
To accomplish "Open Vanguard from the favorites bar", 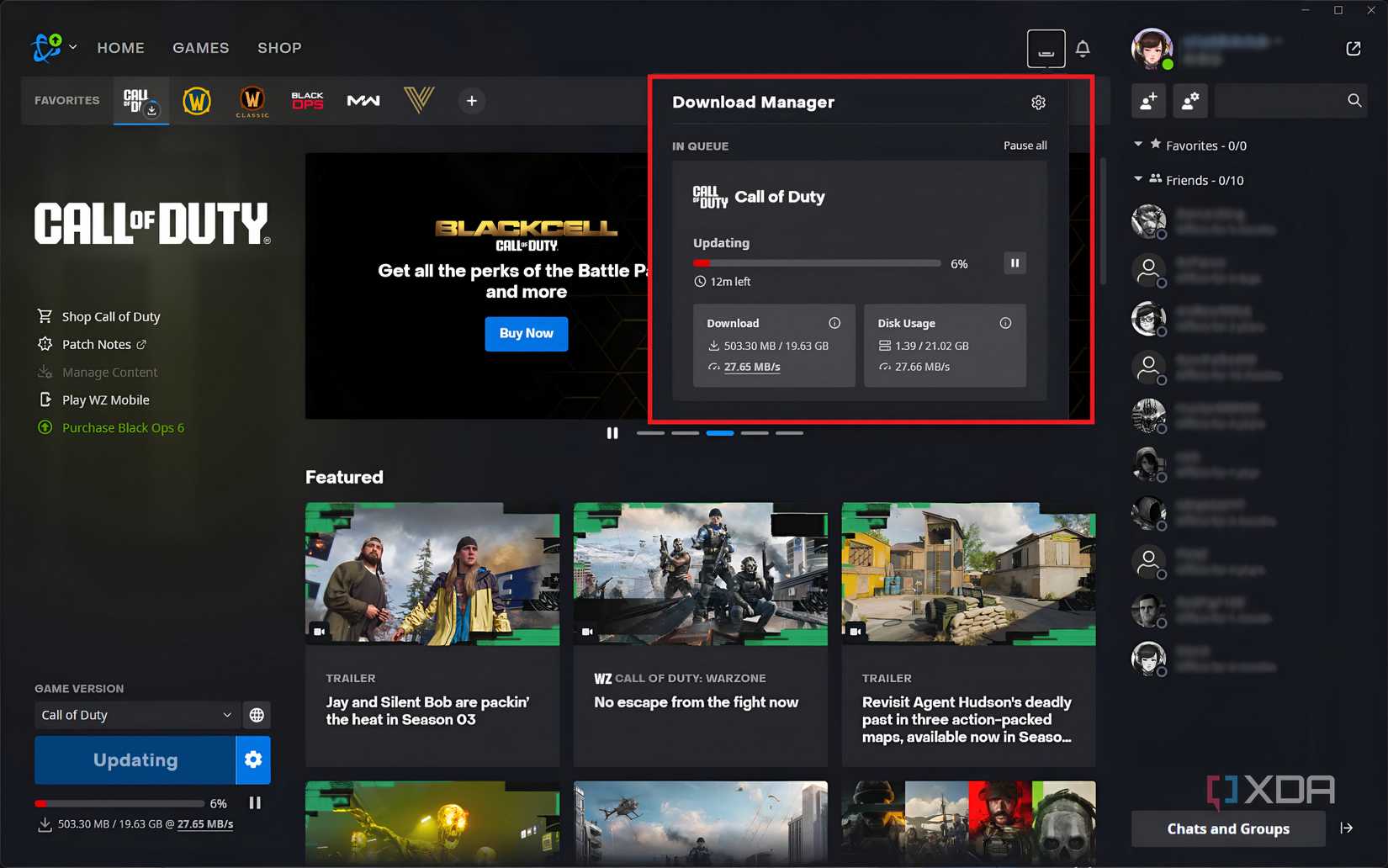I will tap(418, 100).
